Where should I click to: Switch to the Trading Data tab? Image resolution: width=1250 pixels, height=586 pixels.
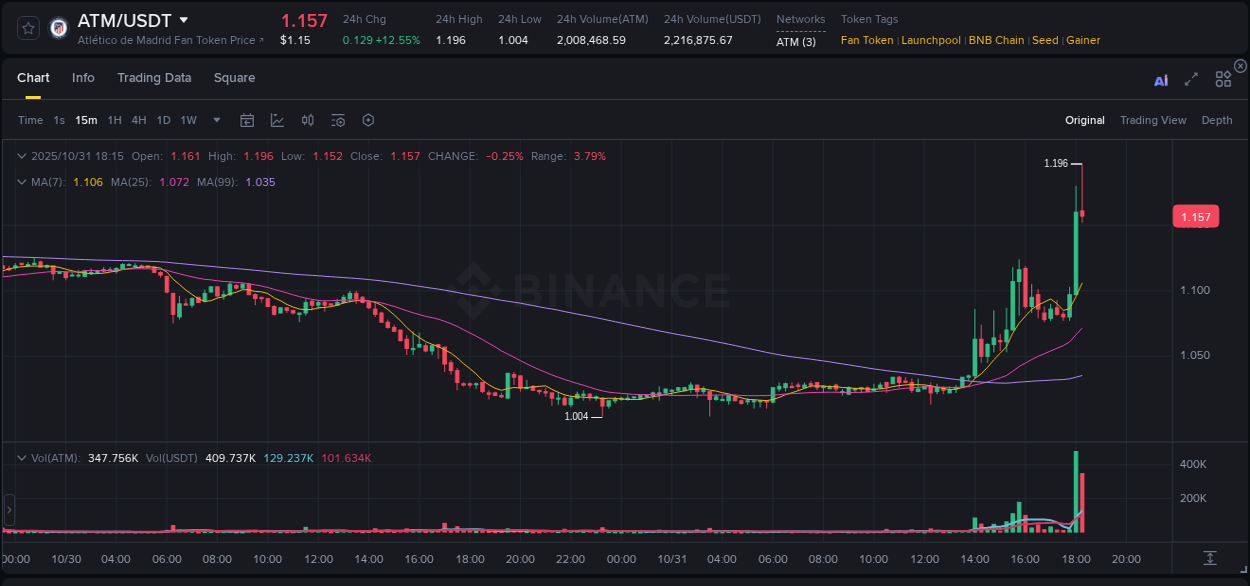(x=154, y=78)
